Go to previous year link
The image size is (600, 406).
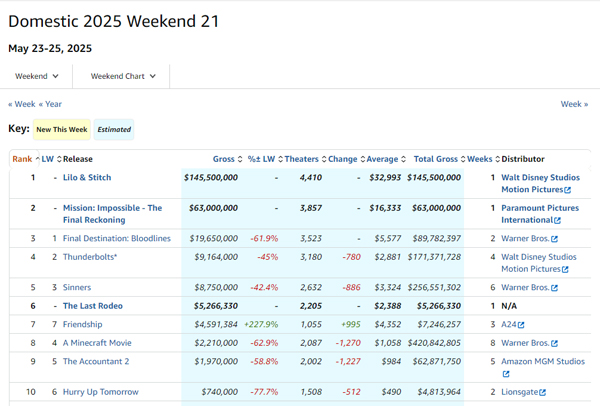click(x=50, y=104)
